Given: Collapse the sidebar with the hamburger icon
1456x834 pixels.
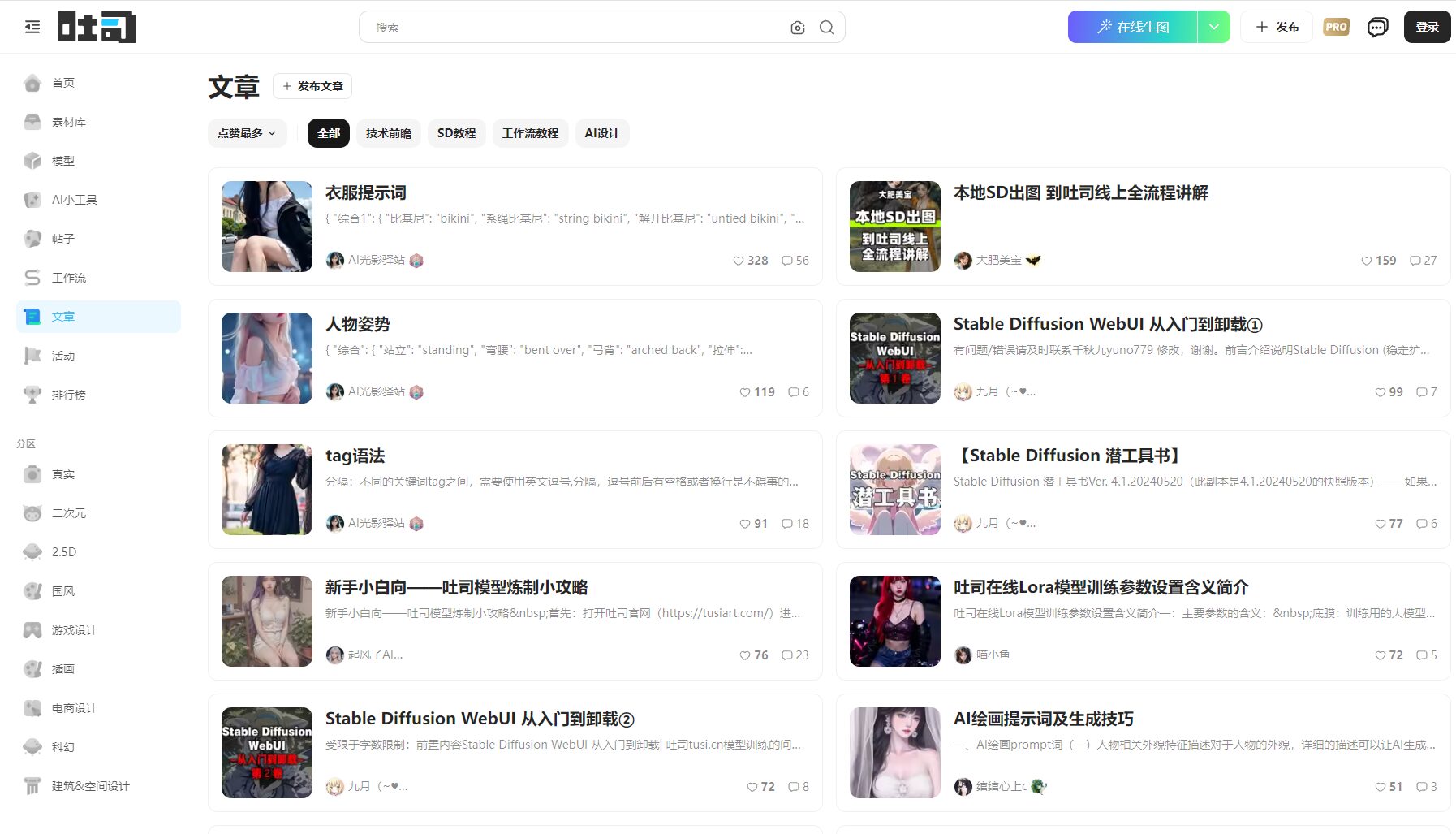Looking at the screenshot, I should (x=32, y=27).
